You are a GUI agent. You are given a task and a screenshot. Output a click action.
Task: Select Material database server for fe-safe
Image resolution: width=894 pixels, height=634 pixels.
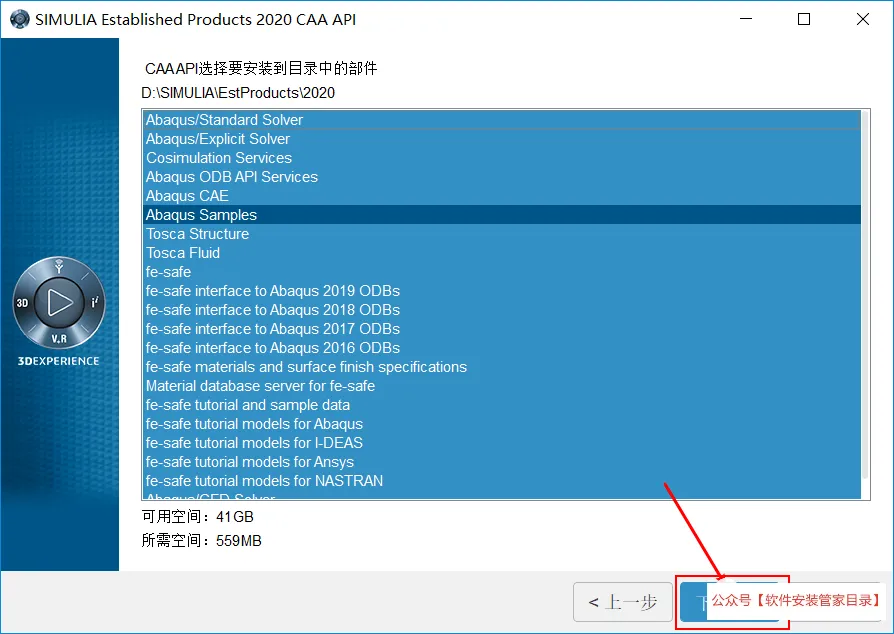tap(502, 386)
